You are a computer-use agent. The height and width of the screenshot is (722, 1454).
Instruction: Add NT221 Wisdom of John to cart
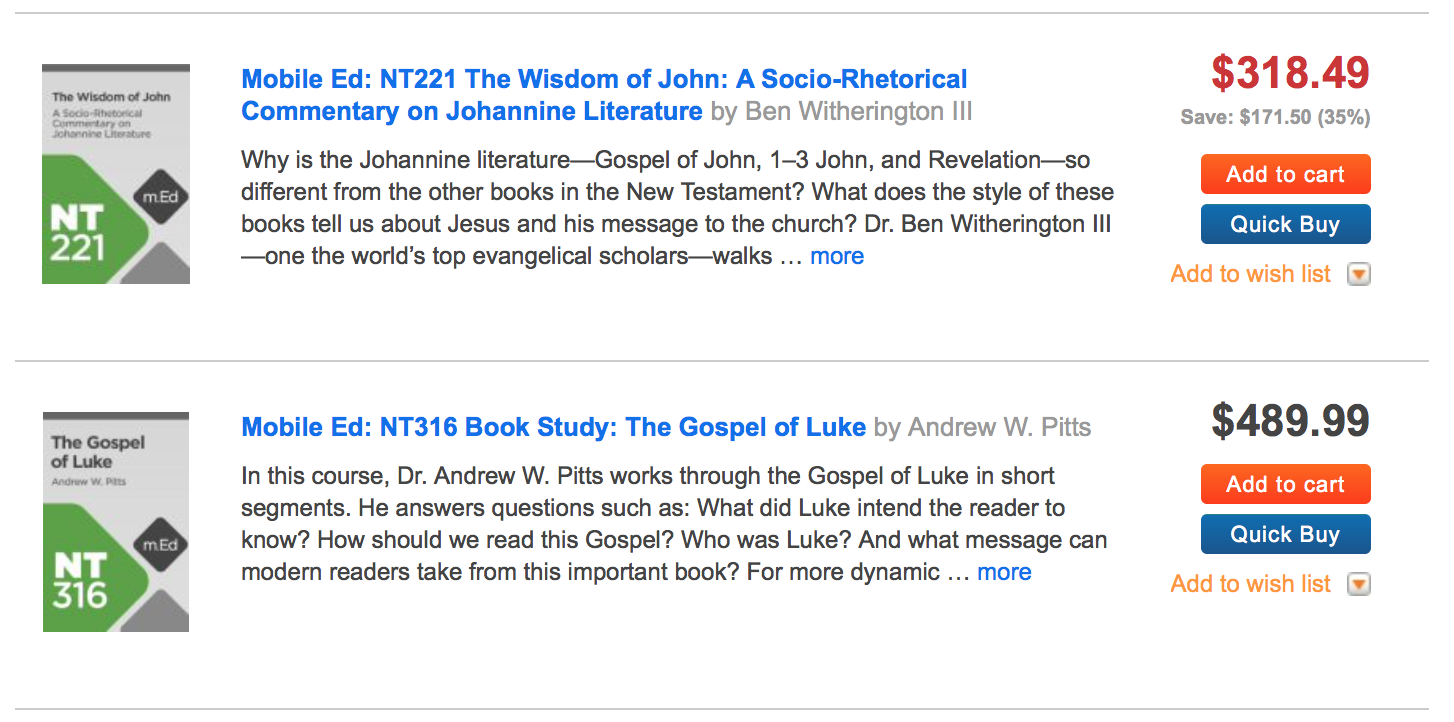1285,174
